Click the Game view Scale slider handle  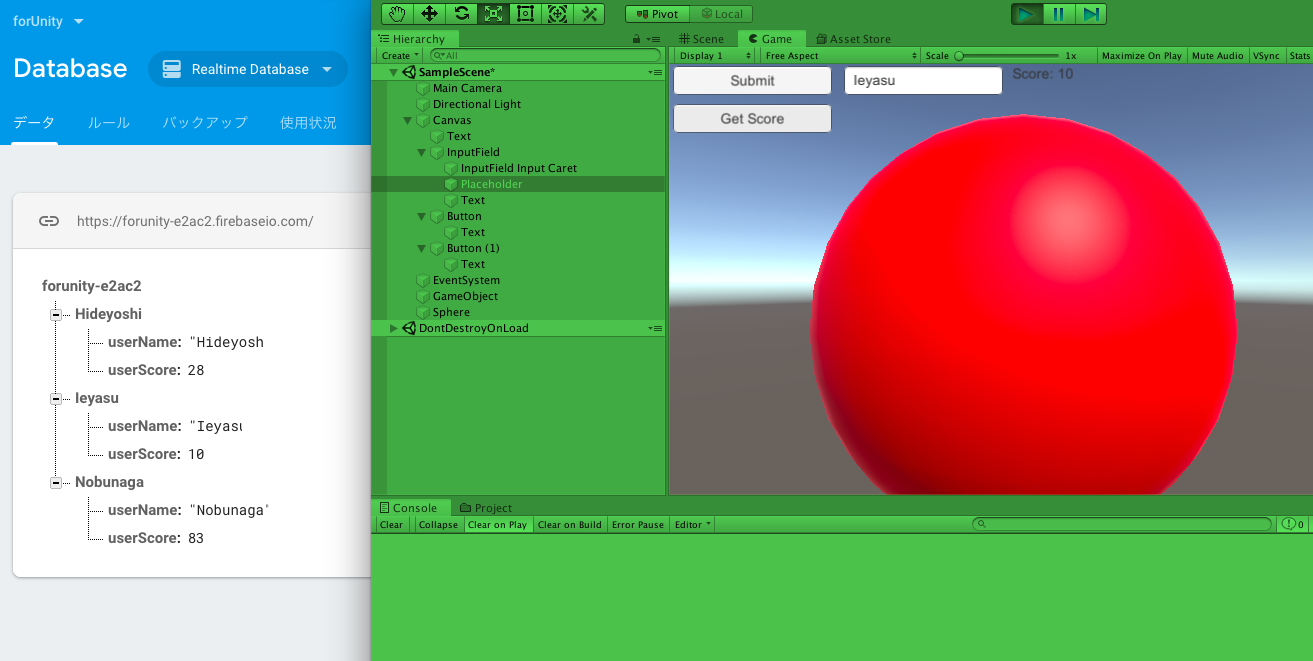point(959,56)
